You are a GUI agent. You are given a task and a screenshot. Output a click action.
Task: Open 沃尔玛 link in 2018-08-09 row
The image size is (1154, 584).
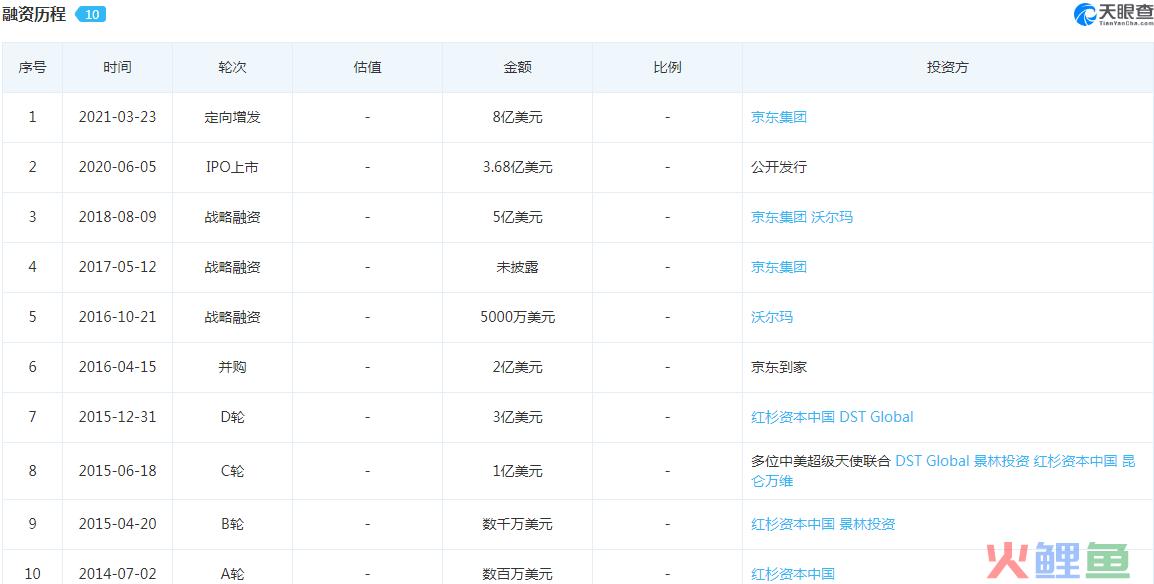point(832,217)
